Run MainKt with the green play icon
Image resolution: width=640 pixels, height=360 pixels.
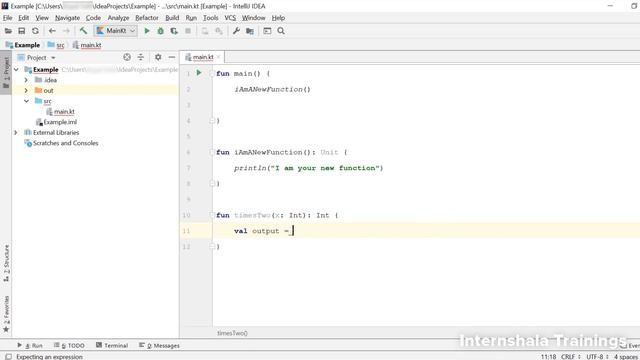tap(147, 31)
